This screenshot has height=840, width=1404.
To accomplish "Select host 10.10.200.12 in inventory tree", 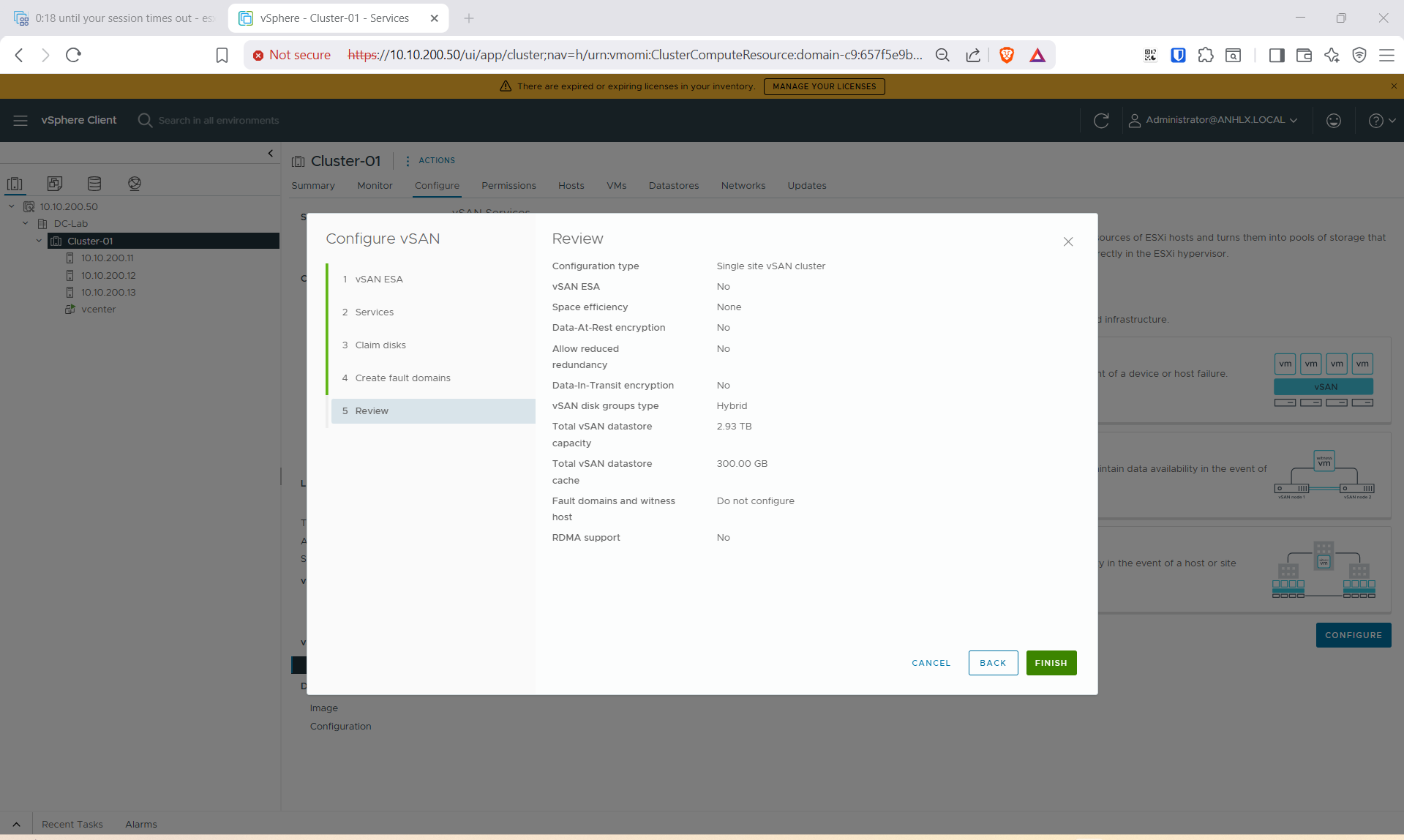I will [x=108, y=275].
